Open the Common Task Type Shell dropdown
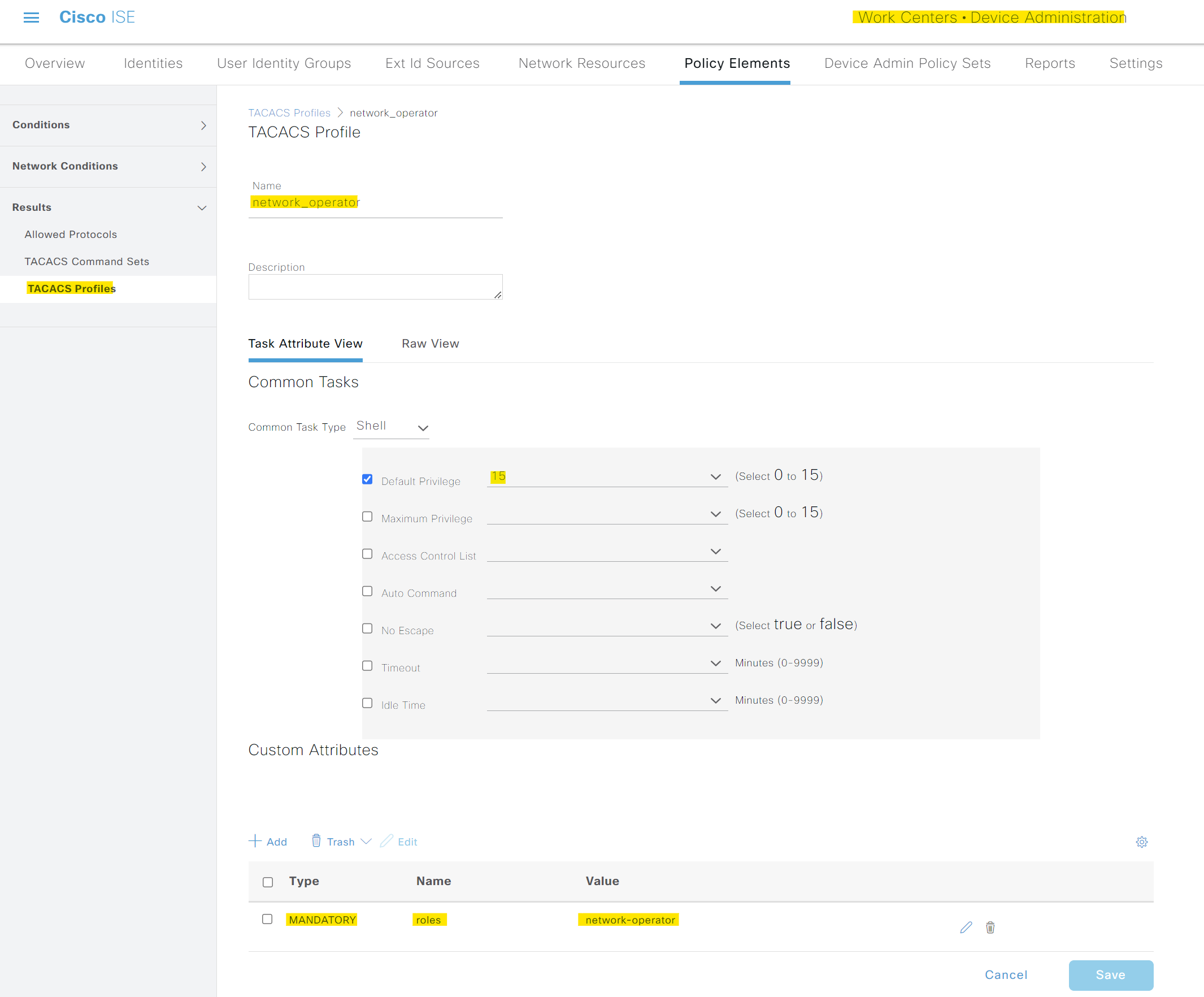 point(392,427)
